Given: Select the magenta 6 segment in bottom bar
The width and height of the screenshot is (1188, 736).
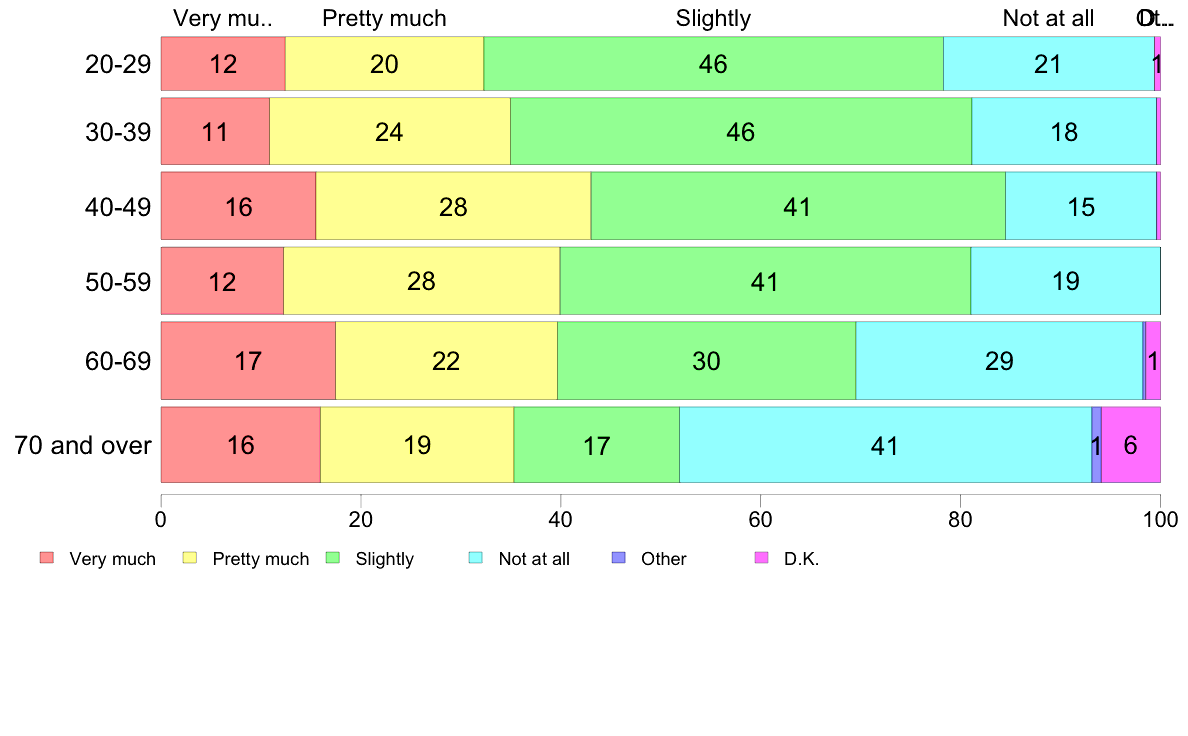Looking at the screenshot, I should pos(1130,445).
